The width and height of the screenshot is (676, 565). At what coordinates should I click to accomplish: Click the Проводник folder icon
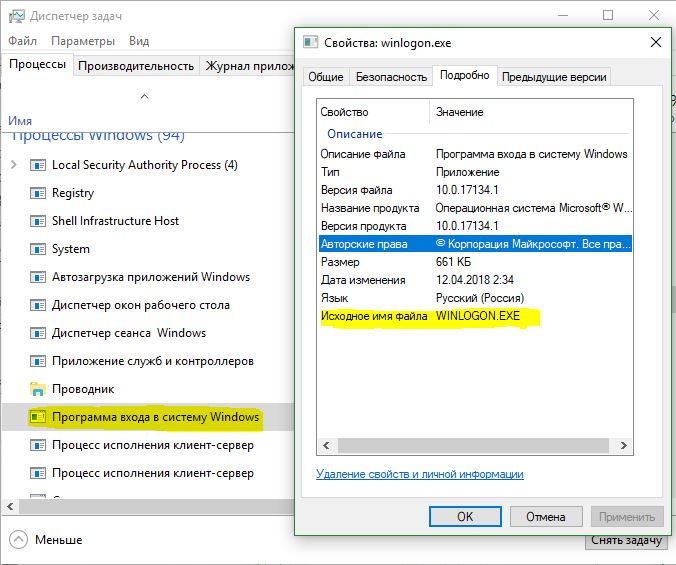pos(38,389)
